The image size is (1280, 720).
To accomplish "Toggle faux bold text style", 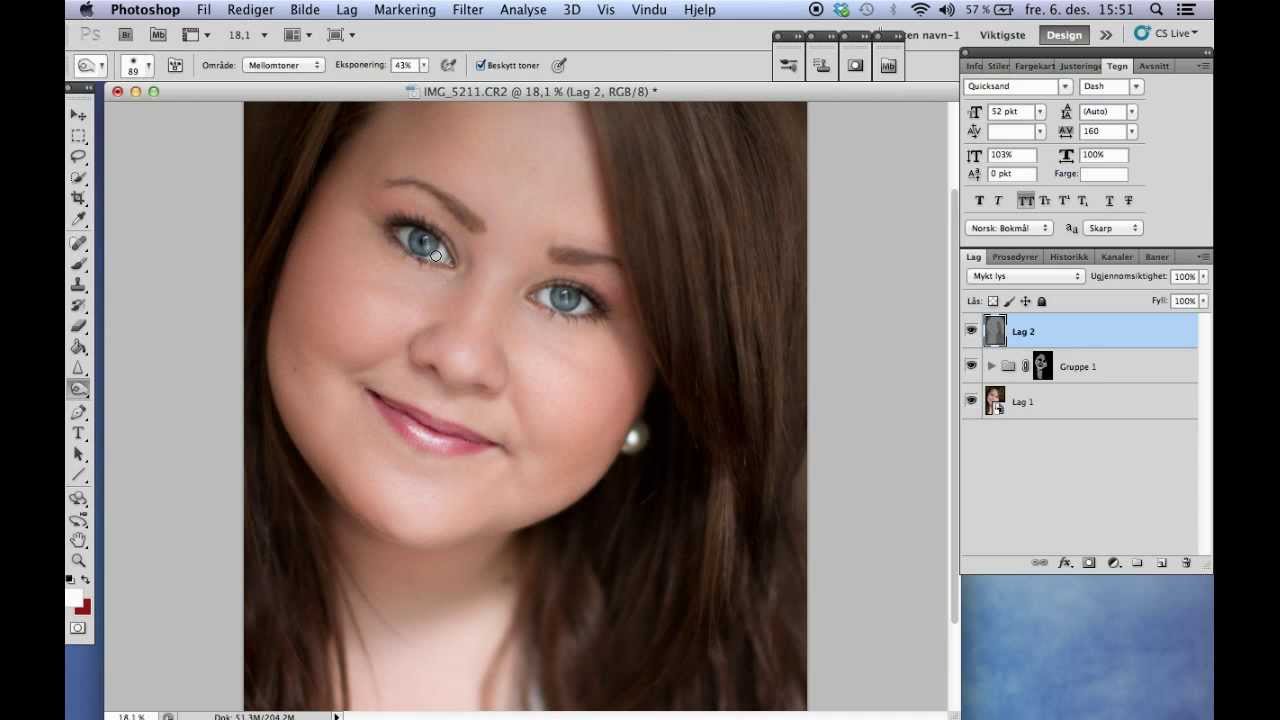I will 979,201.
